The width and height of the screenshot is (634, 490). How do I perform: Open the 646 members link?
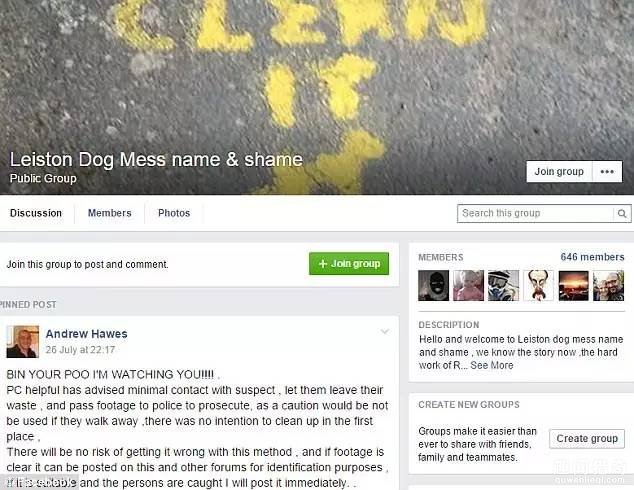592,257
